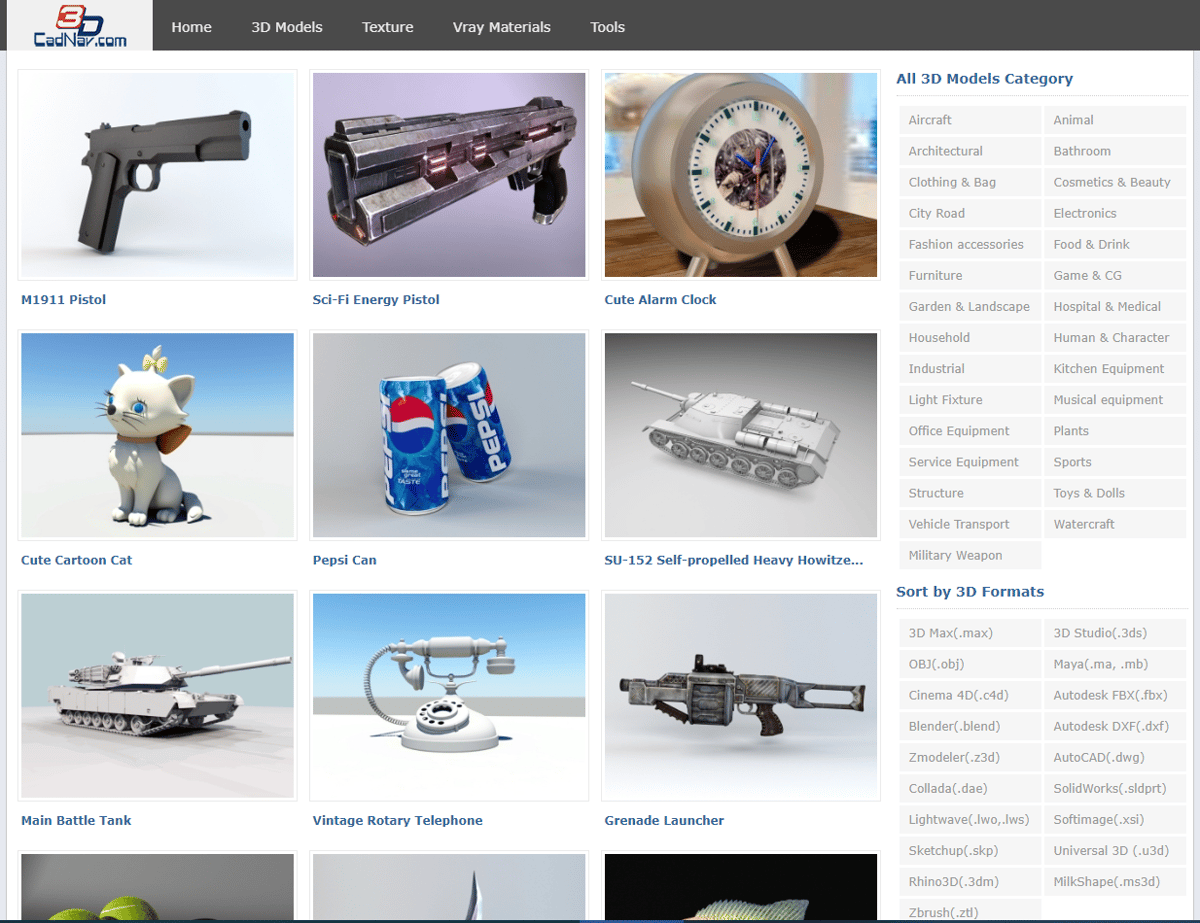Filter by 3D Max(.max) format
Image resolution: width=1200 pixels, height=923 pixels.
(970, 633)
